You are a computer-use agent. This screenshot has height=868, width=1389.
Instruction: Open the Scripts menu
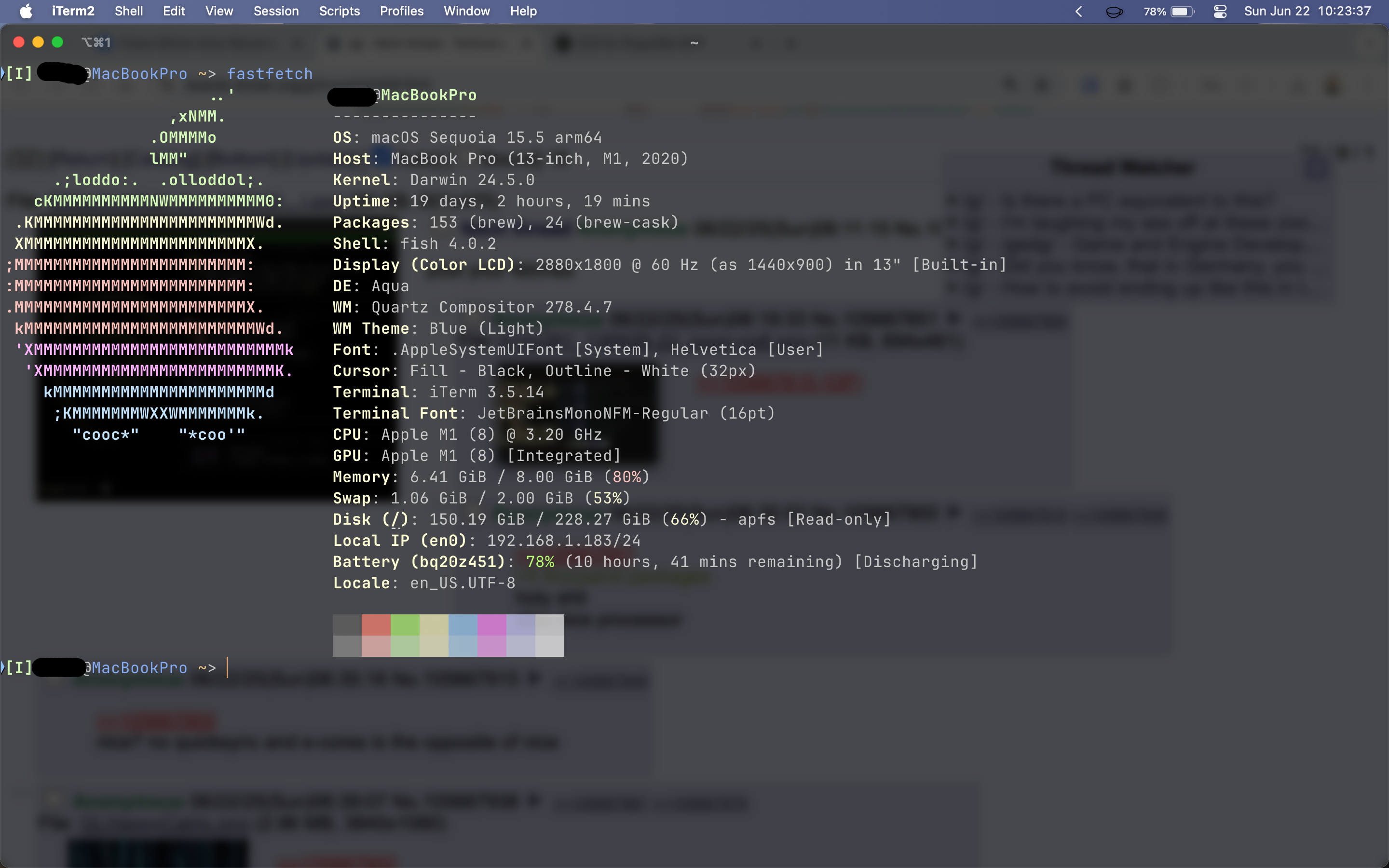point(339,12)
